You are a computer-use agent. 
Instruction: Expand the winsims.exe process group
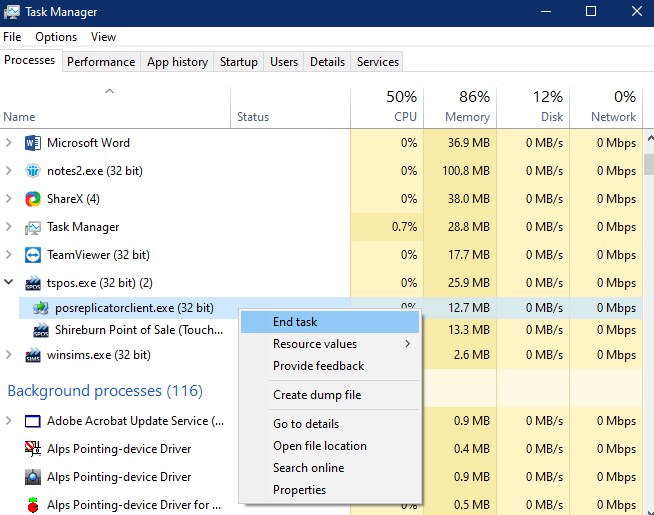coord(8,355)
